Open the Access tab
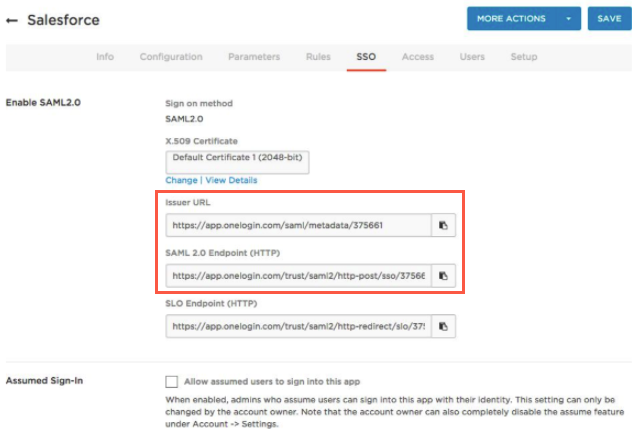 click(418, 57)
